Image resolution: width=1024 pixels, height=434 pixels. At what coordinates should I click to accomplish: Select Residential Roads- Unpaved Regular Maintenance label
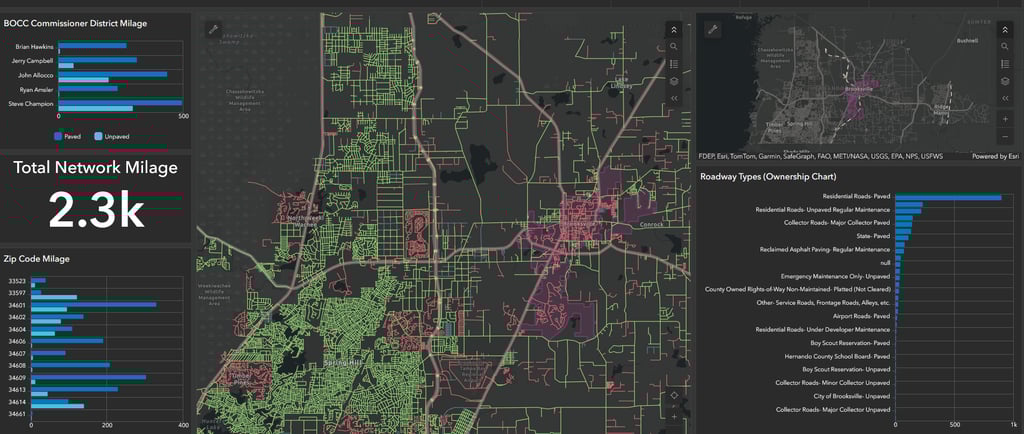coord(823,209)
